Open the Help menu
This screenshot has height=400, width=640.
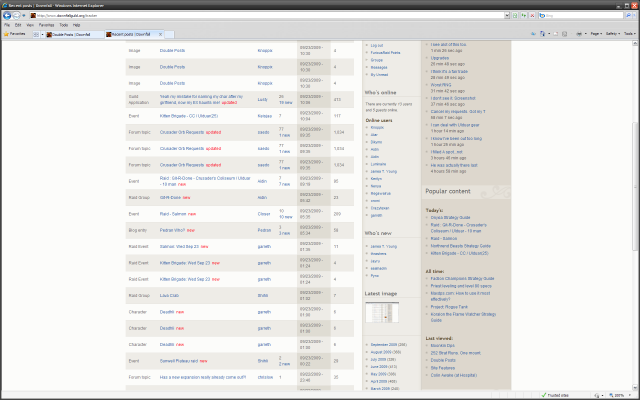tap(76, 25)
